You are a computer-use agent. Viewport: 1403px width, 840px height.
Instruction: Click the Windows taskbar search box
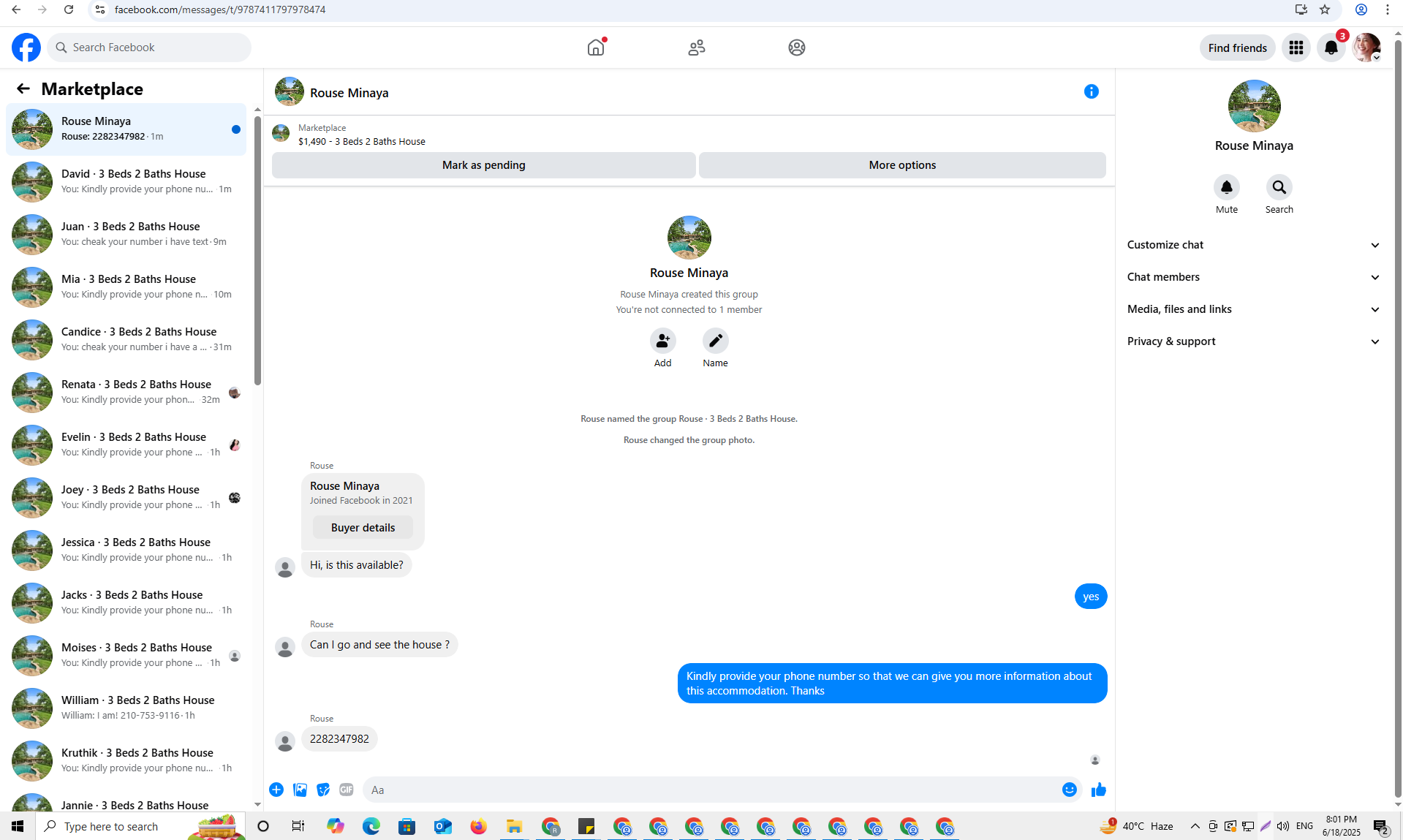(x=140, y=826)
